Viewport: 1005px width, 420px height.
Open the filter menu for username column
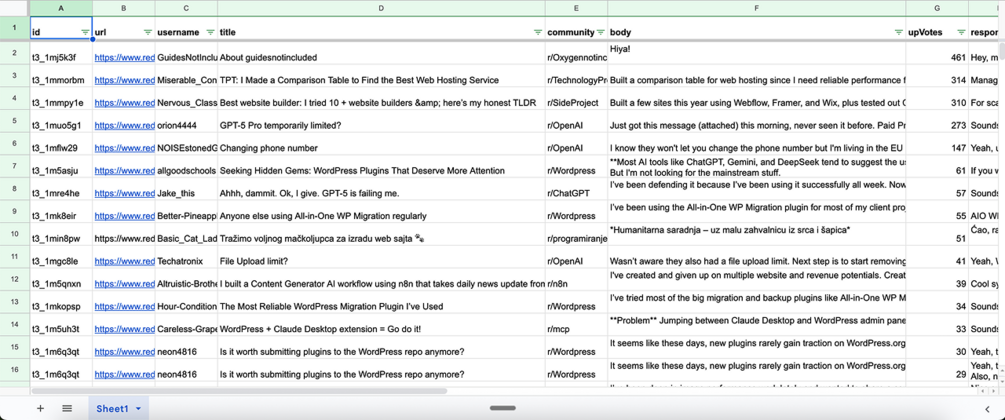[211, 32]
